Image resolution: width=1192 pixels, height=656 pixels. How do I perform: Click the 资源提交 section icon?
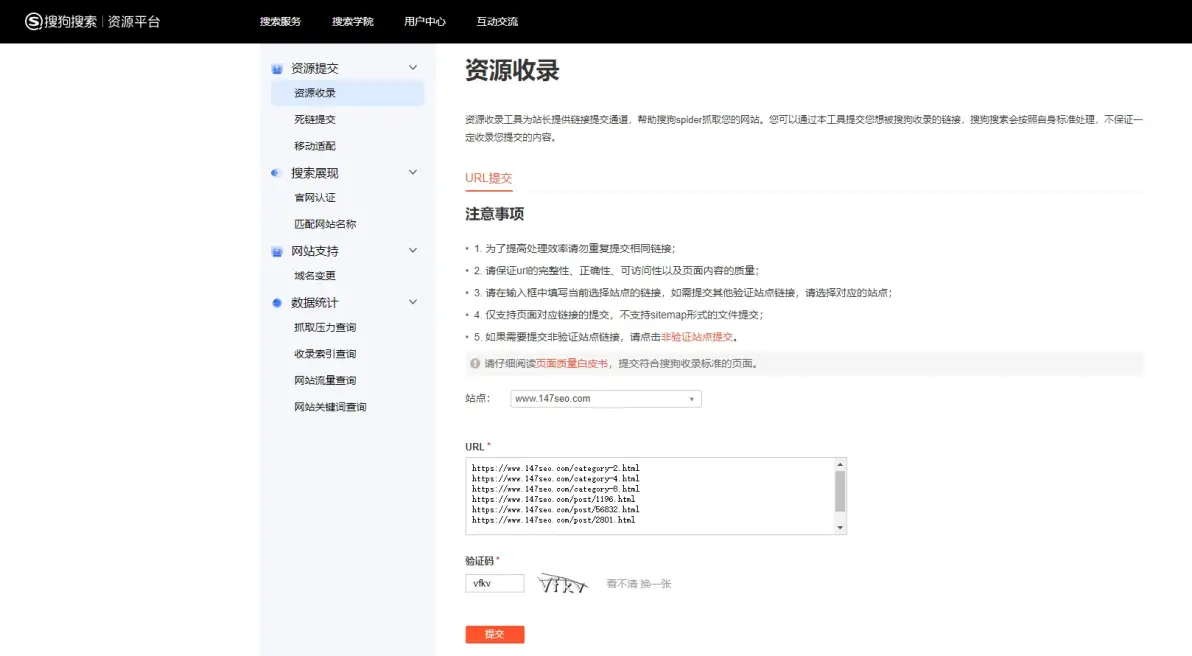(277, 69)
